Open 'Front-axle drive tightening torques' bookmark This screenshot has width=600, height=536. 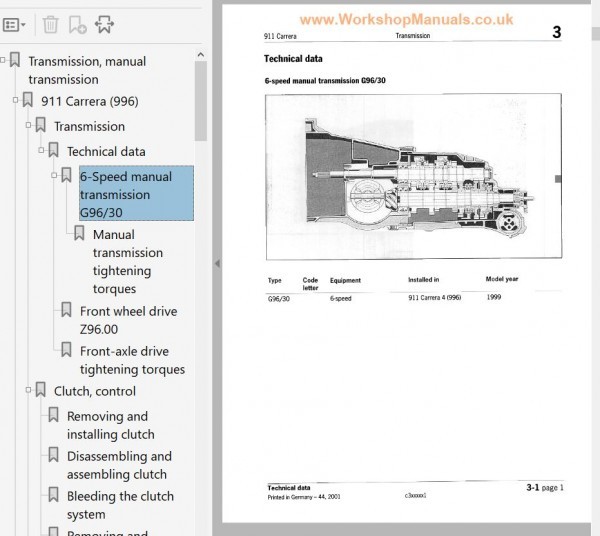click(x=132, y=360)
